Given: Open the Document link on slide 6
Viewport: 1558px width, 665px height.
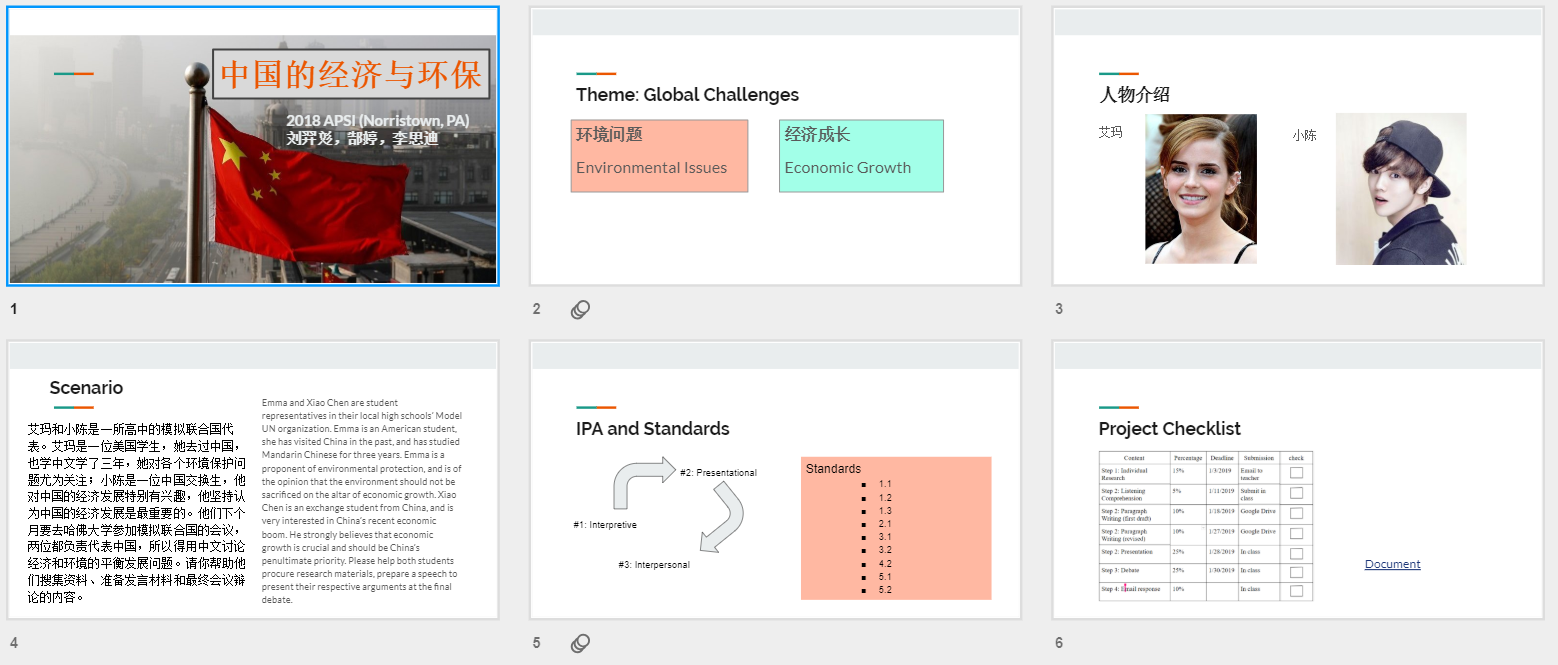Looking at the screenshot, I should (x=1392, y=564).
